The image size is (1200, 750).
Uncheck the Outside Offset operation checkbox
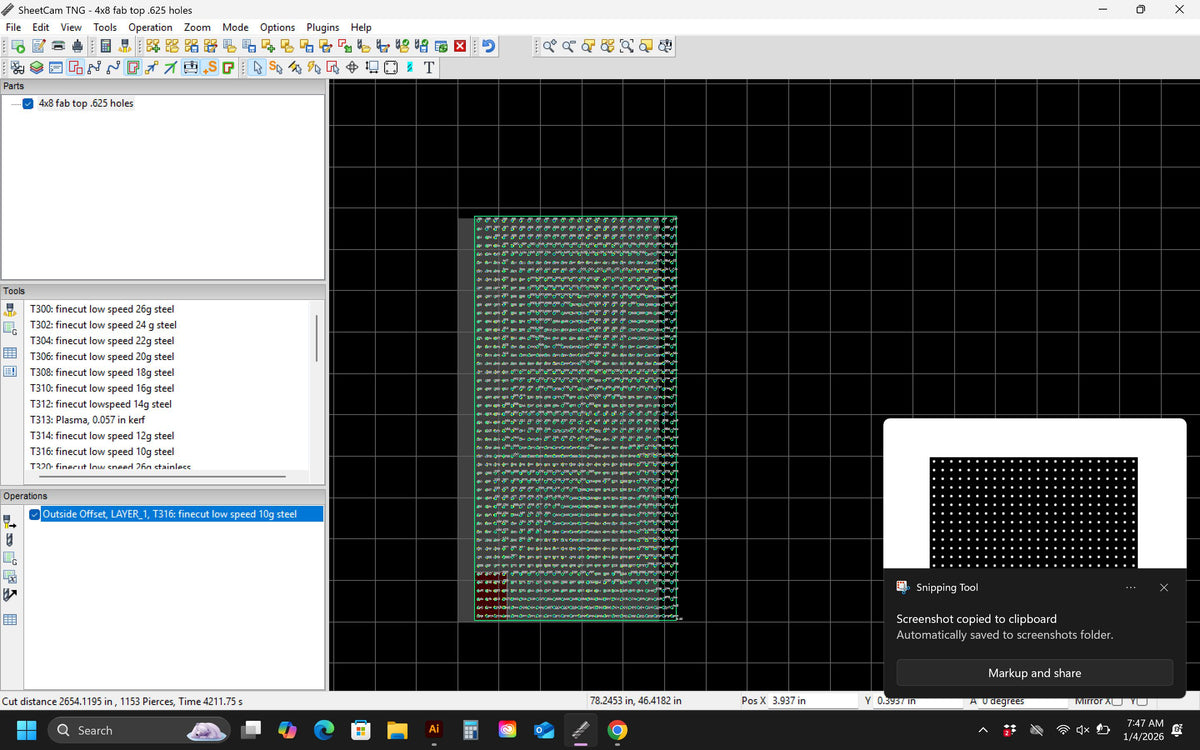[x=35, y=514]
